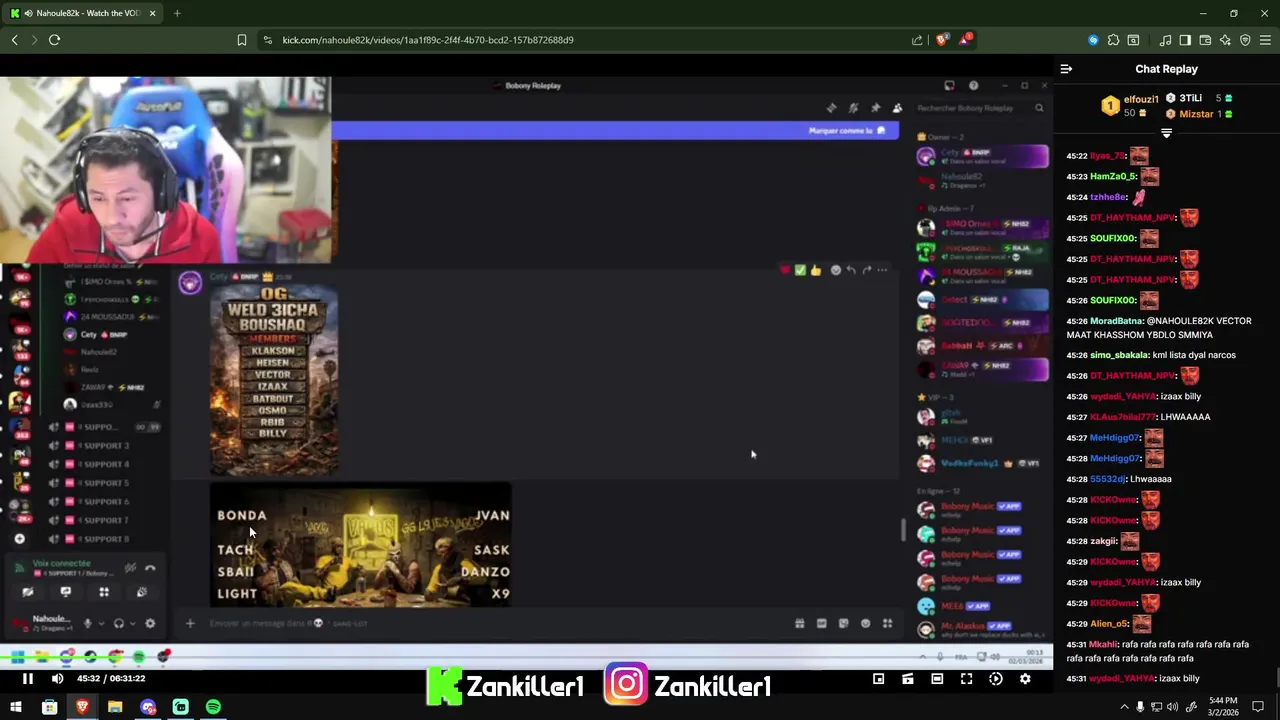Open 3TiLi in the leaderboard
The width and height of the screenshot is (1280, 720).
[1189, 98]
